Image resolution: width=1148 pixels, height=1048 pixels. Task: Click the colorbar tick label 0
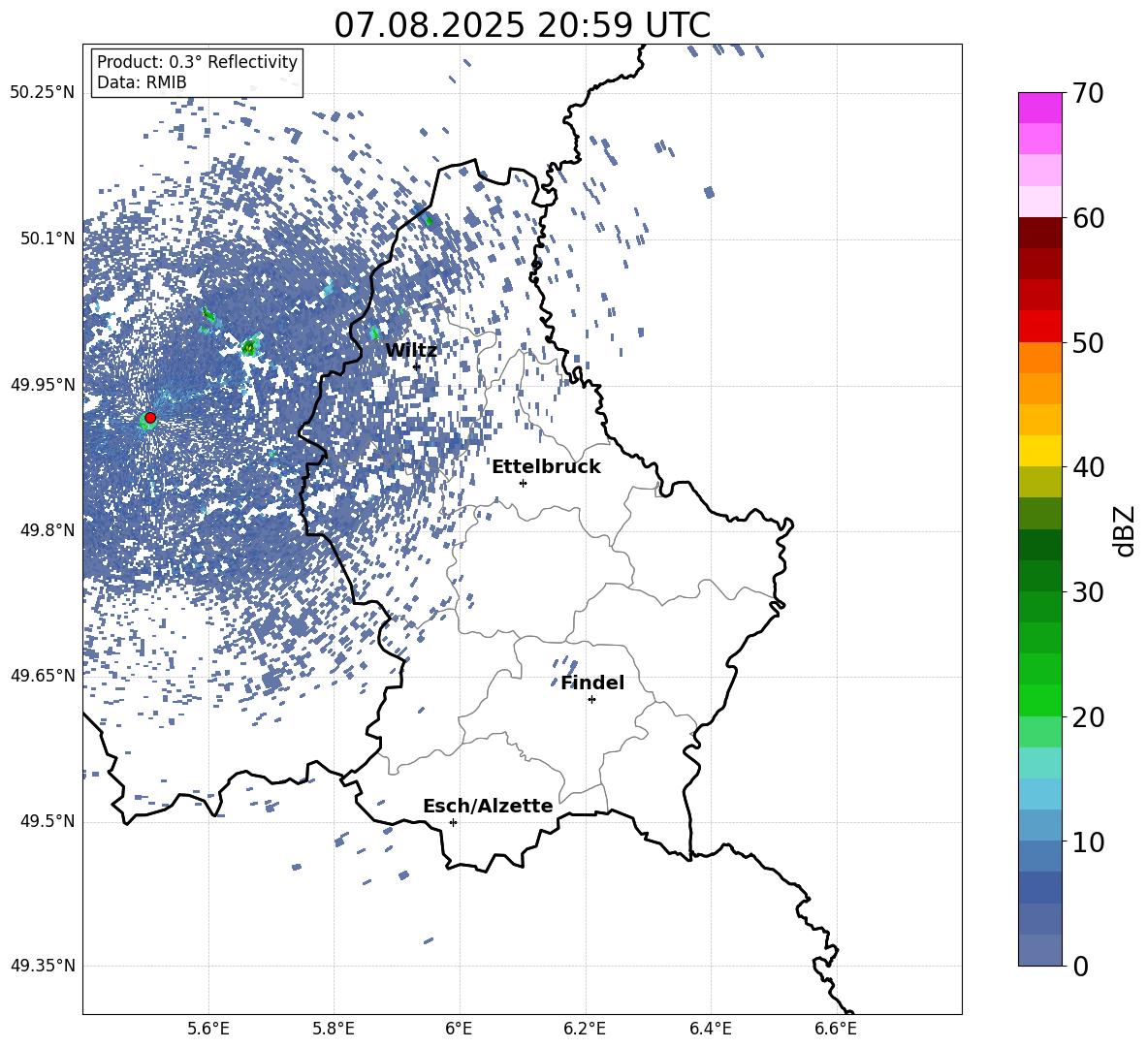click(1081, 967)
